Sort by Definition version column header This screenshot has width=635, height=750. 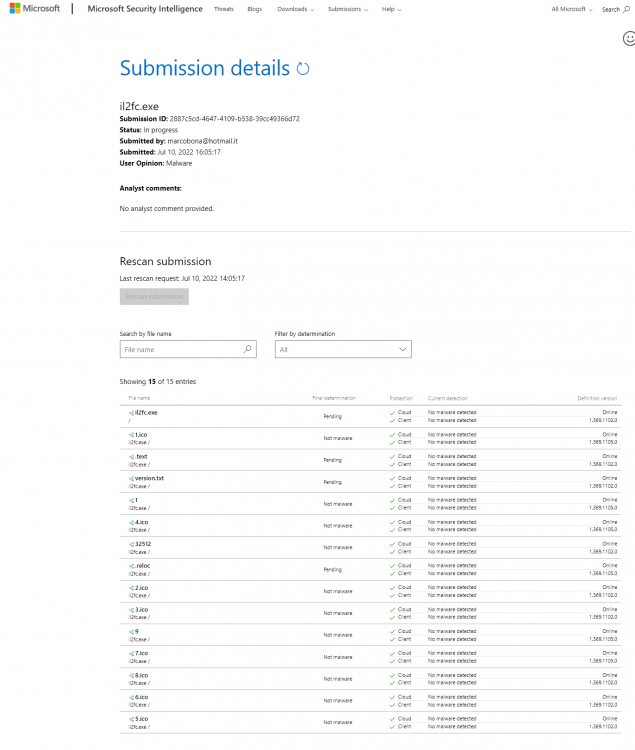point(597,398)
